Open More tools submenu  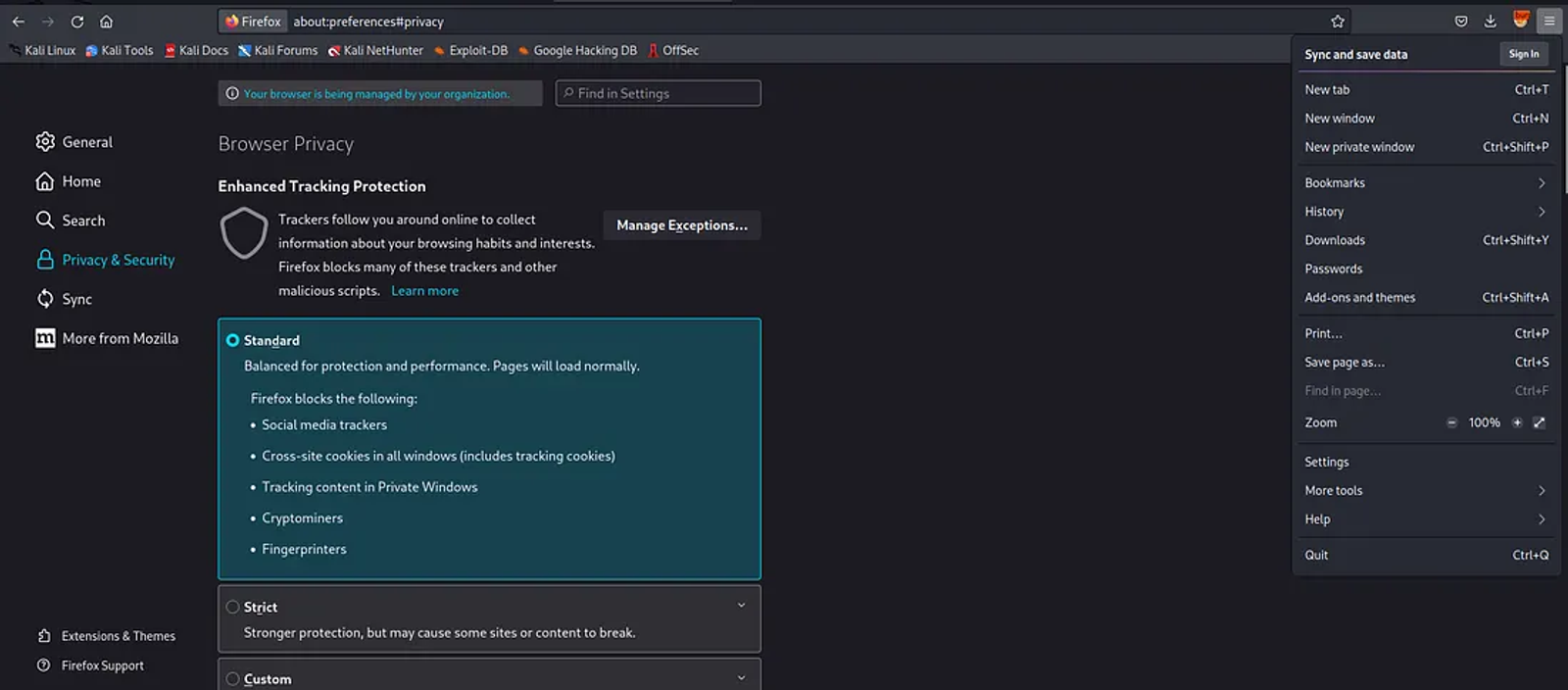[1426, 491]
